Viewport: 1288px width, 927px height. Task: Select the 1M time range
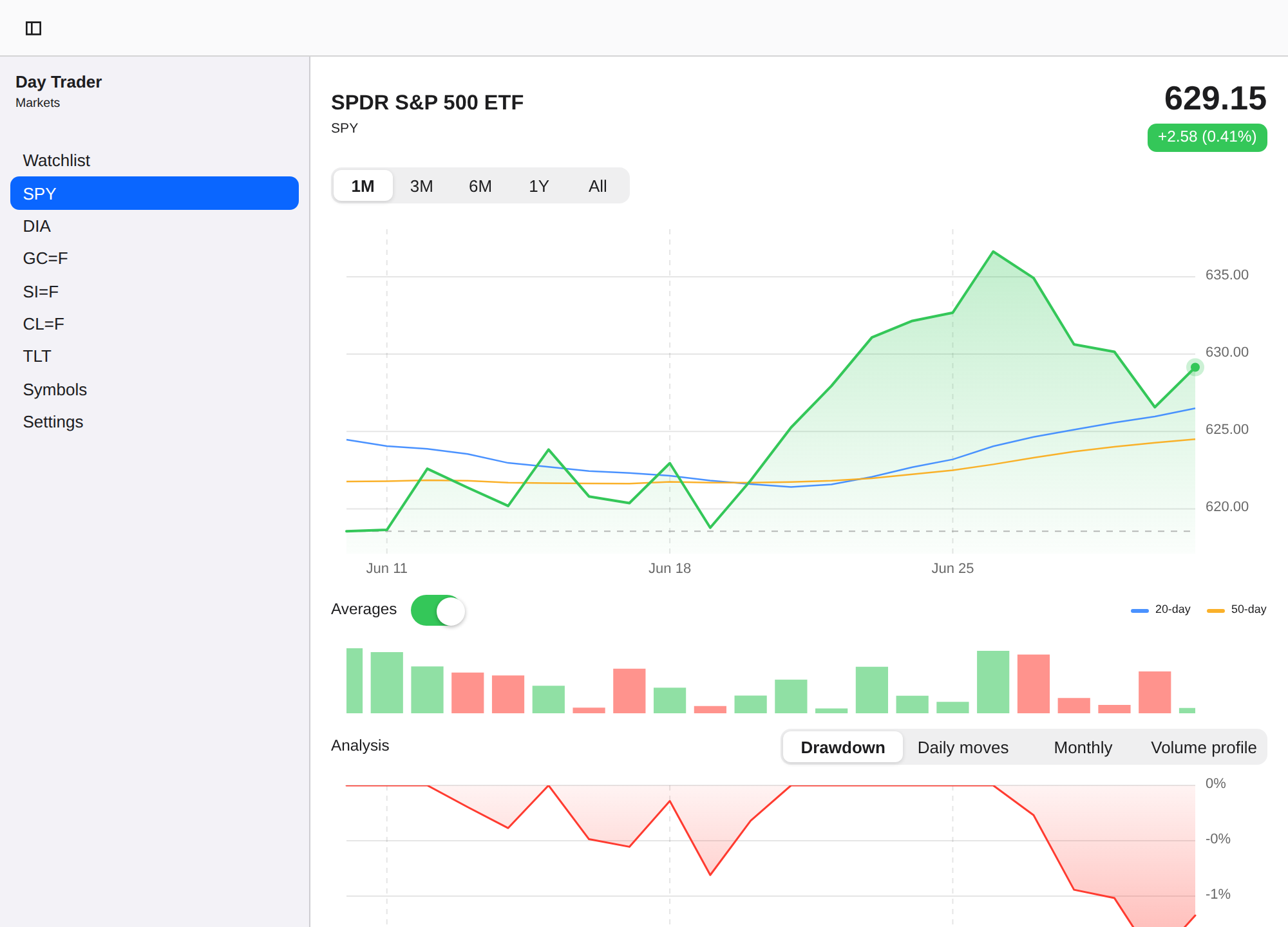pyautogui.click(x=363, y=186)
